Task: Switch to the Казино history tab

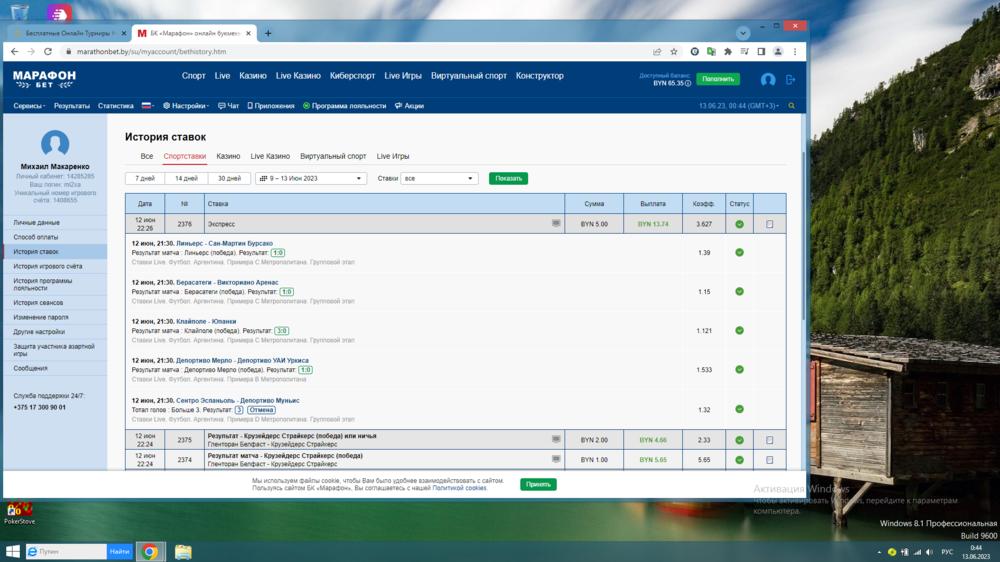Action: (x=228, y=156)
